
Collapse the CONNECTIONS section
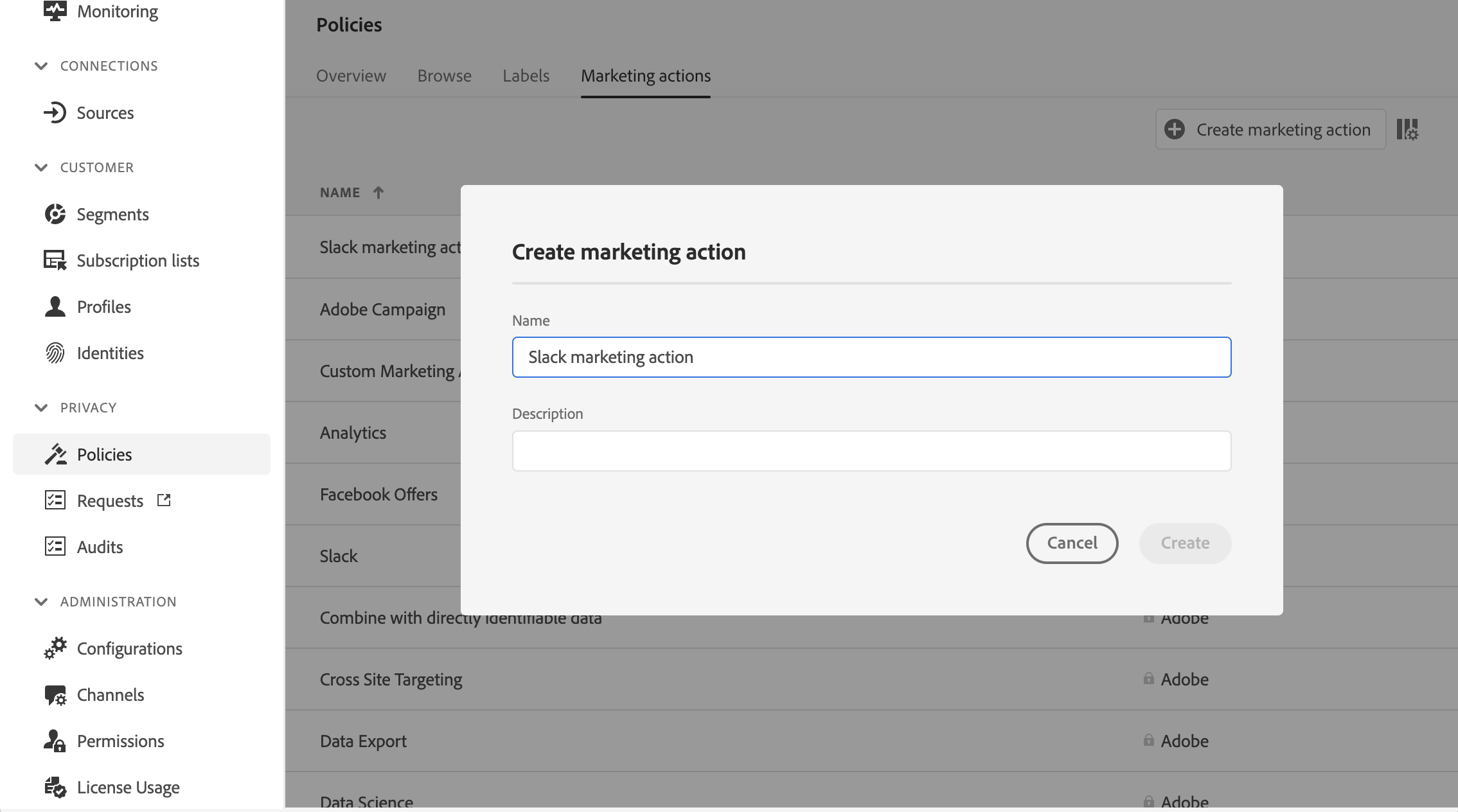tap(41, 66)
